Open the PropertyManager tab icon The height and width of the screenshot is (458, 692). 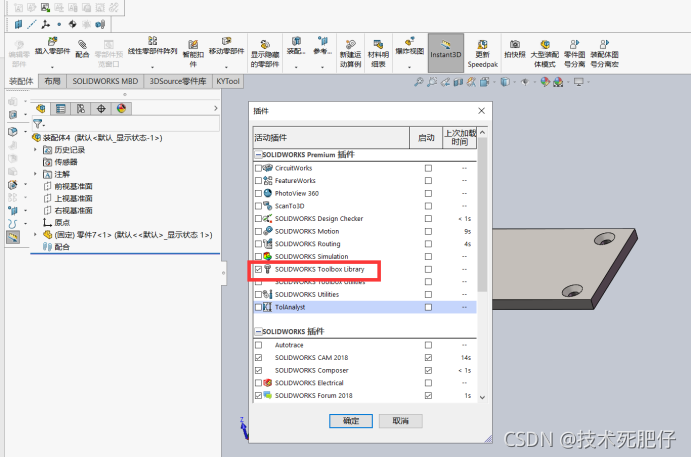click(60, 109)
